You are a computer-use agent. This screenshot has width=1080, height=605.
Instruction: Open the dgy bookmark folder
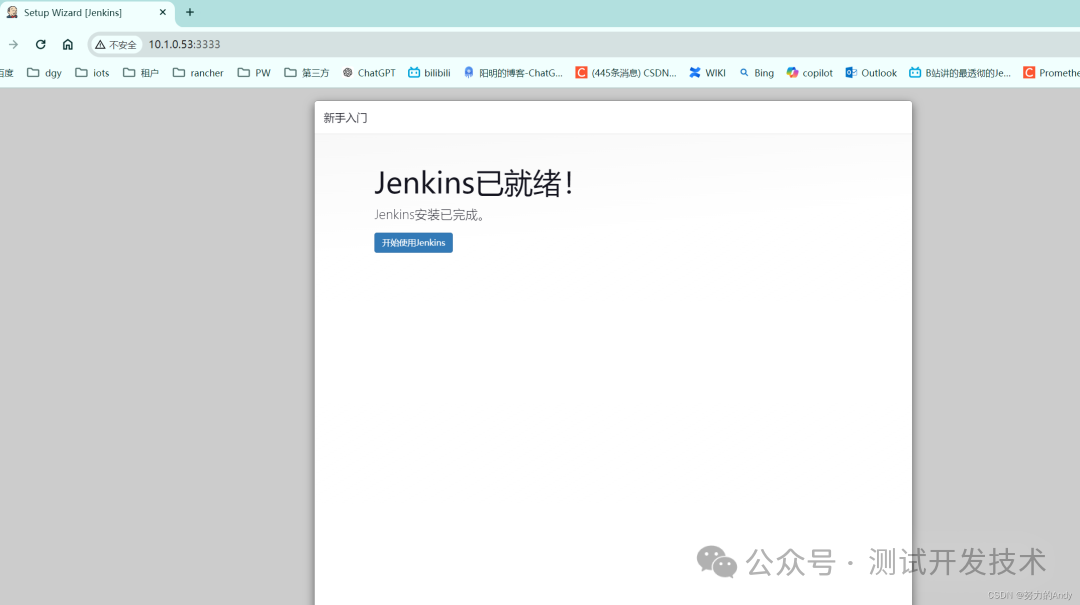pos(44,72)
